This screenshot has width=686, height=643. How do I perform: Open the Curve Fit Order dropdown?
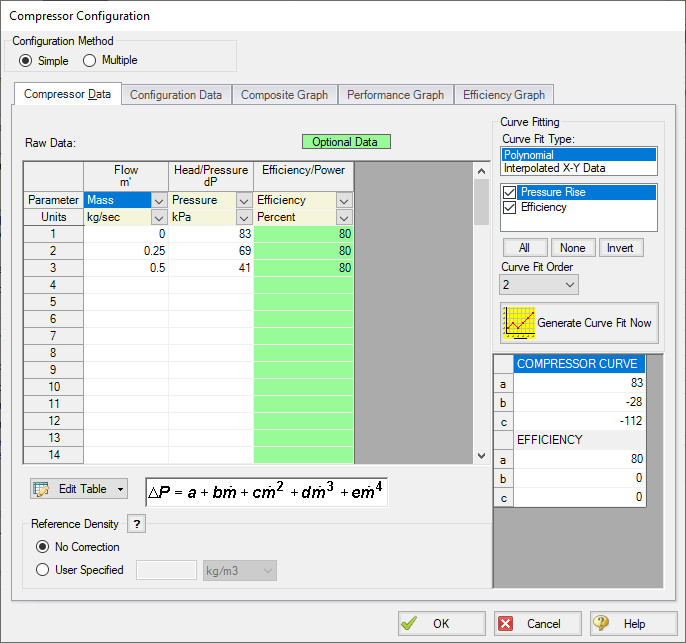pos(570,285)
